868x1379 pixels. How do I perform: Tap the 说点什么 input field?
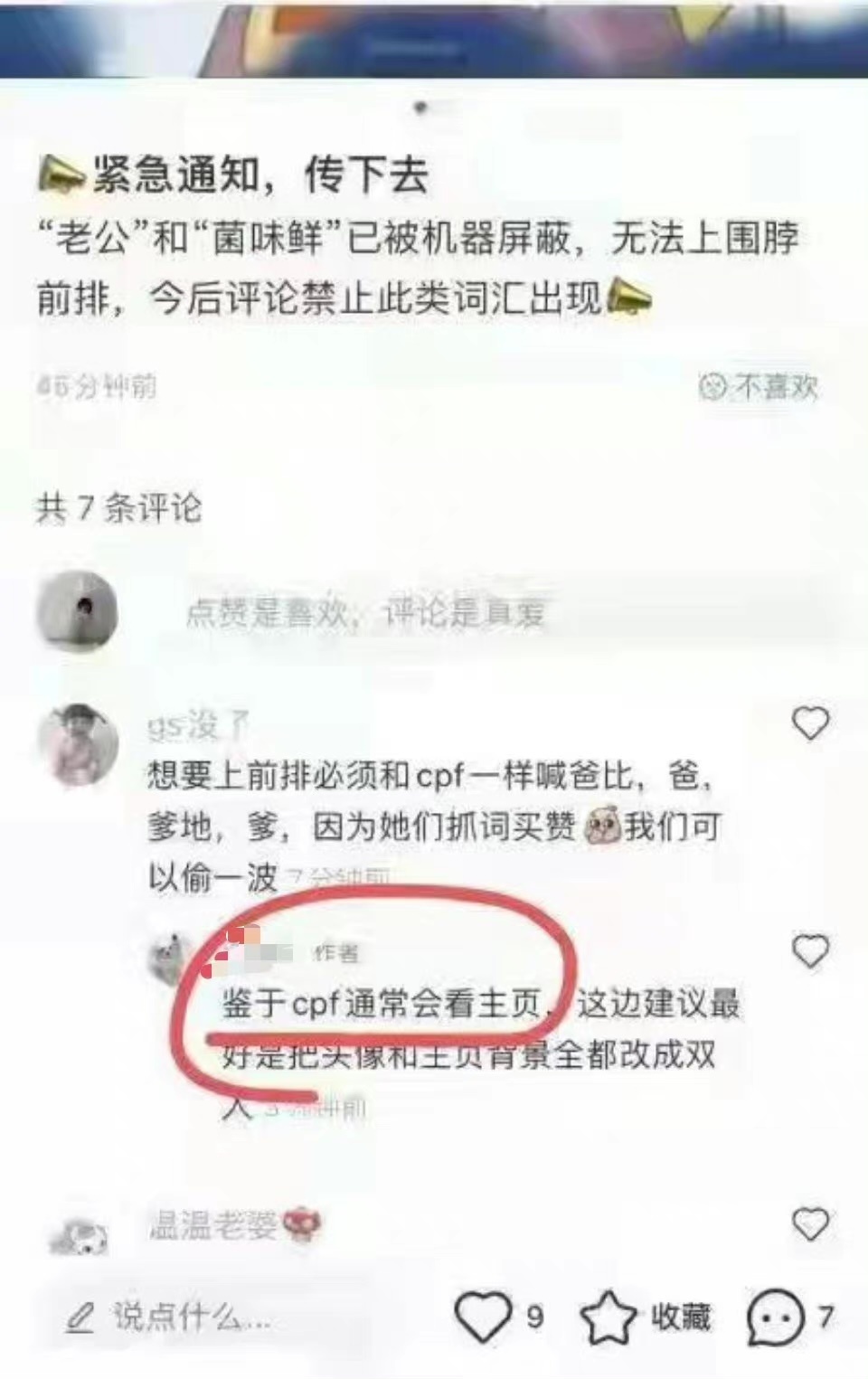(192, 1318)
